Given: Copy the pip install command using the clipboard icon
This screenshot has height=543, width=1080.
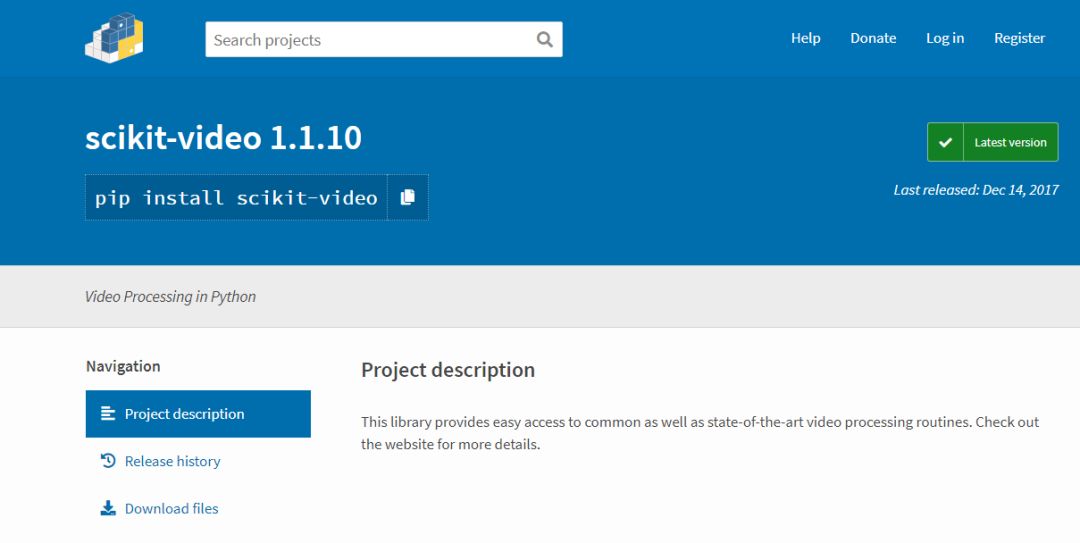Looking at the screenshot, I should click(x=408, y=197).
